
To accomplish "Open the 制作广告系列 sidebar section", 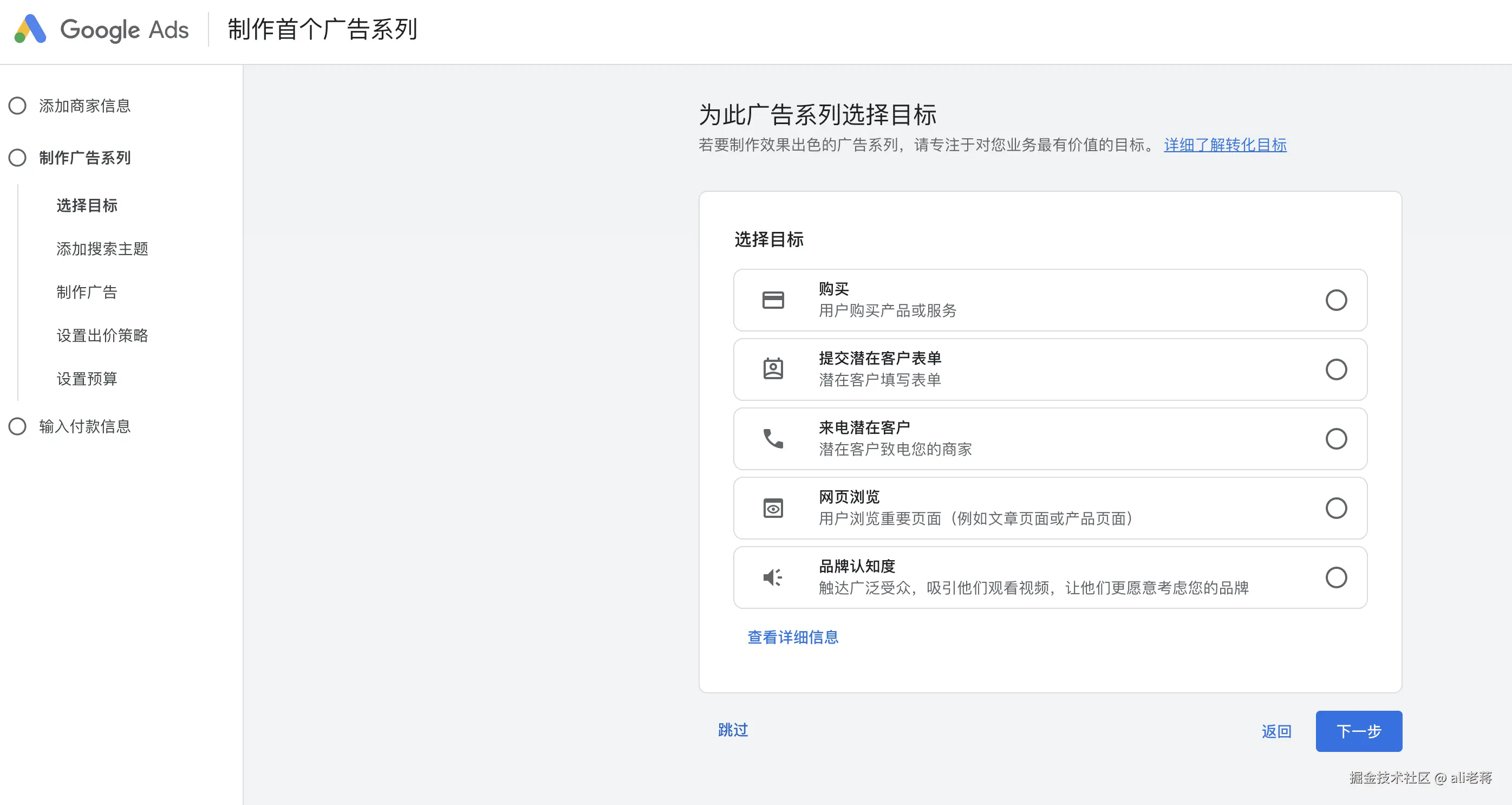I will (x=84, y=157).
